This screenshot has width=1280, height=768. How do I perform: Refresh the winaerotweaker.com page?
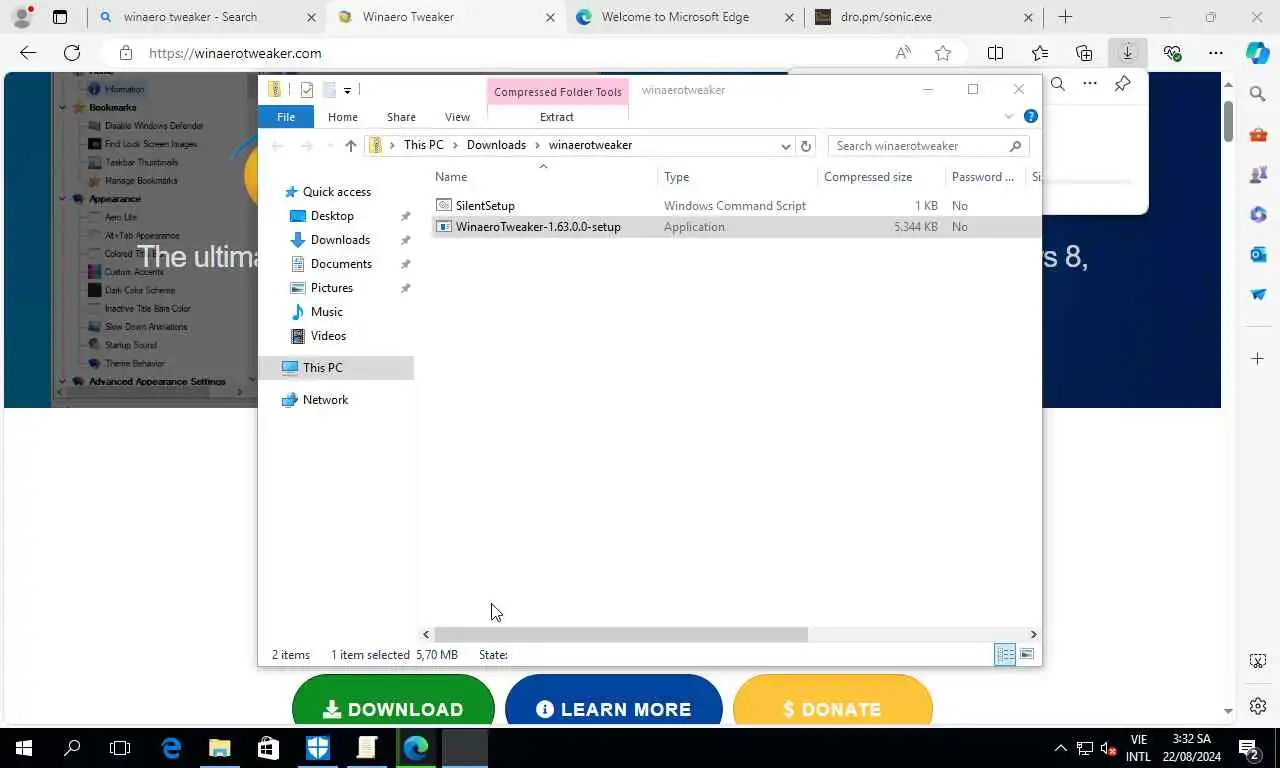tap(72, 53)
